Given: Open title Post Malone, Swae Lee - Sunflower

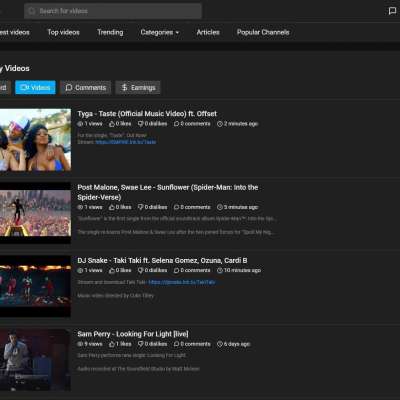Looking at the screenshot, I should pyautogui.click(x=168, y=192).
